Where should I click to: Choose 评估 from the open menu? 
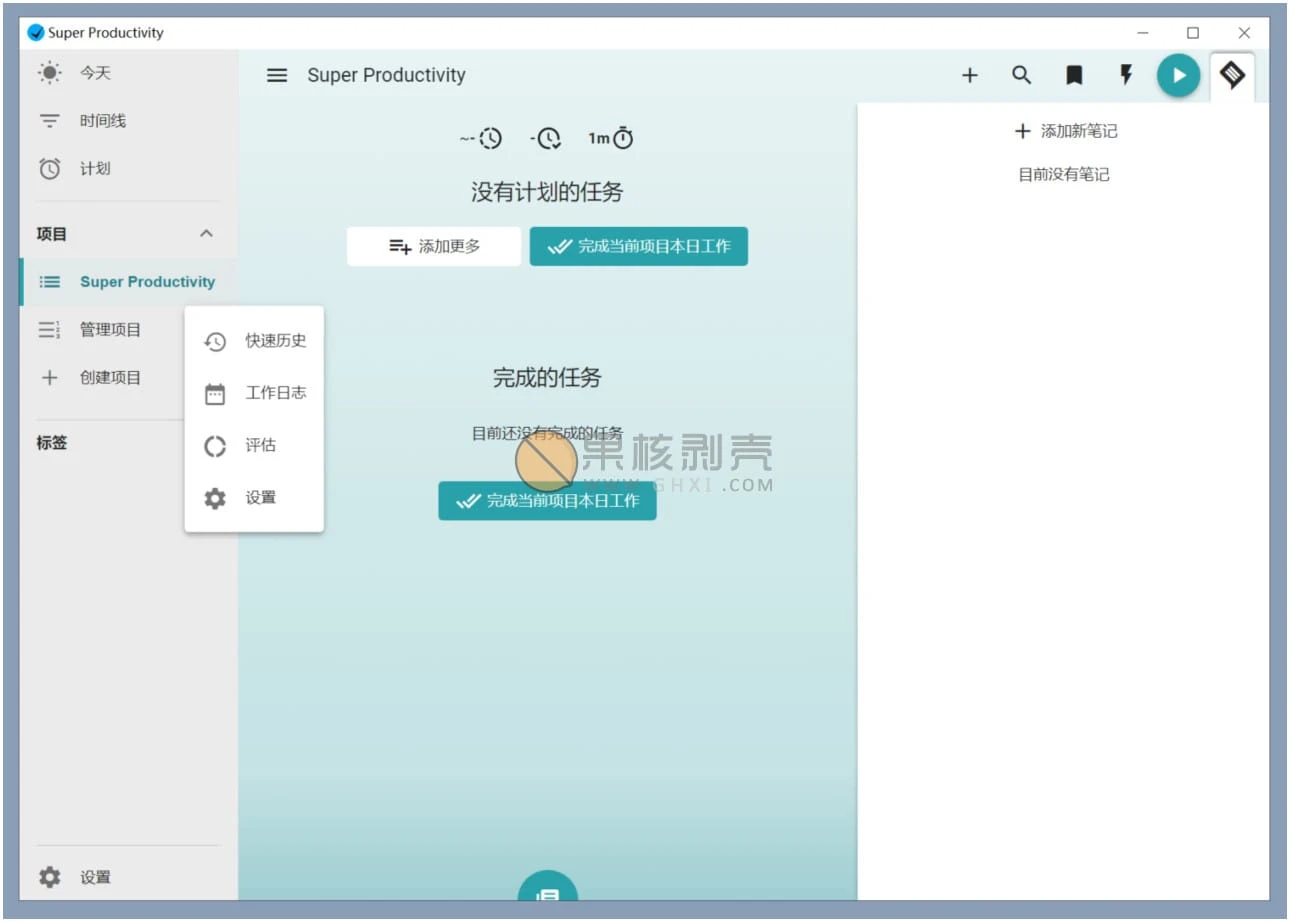tap(260, 445)
